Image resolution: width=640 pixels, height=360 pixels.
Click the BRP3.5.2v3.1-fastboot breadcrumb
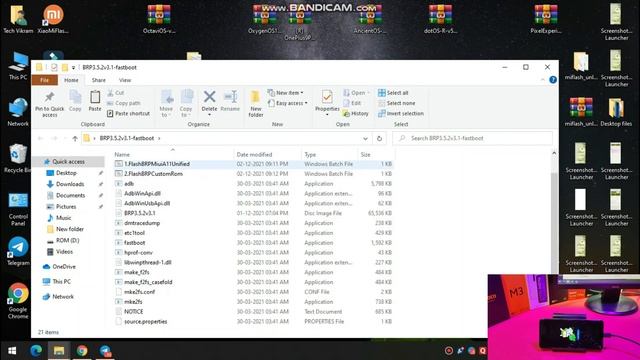coord(127,138)
